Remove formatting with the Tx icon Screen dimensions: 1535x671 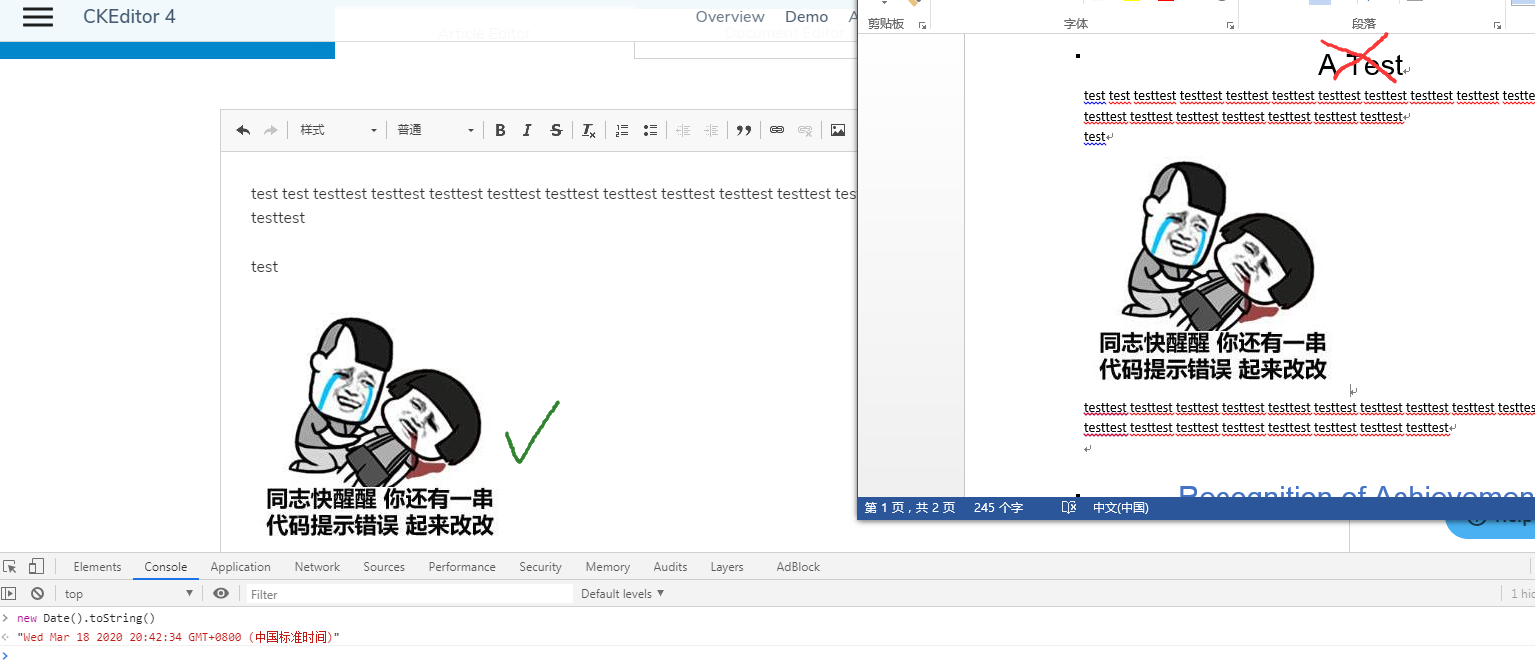tap(589, 130)
